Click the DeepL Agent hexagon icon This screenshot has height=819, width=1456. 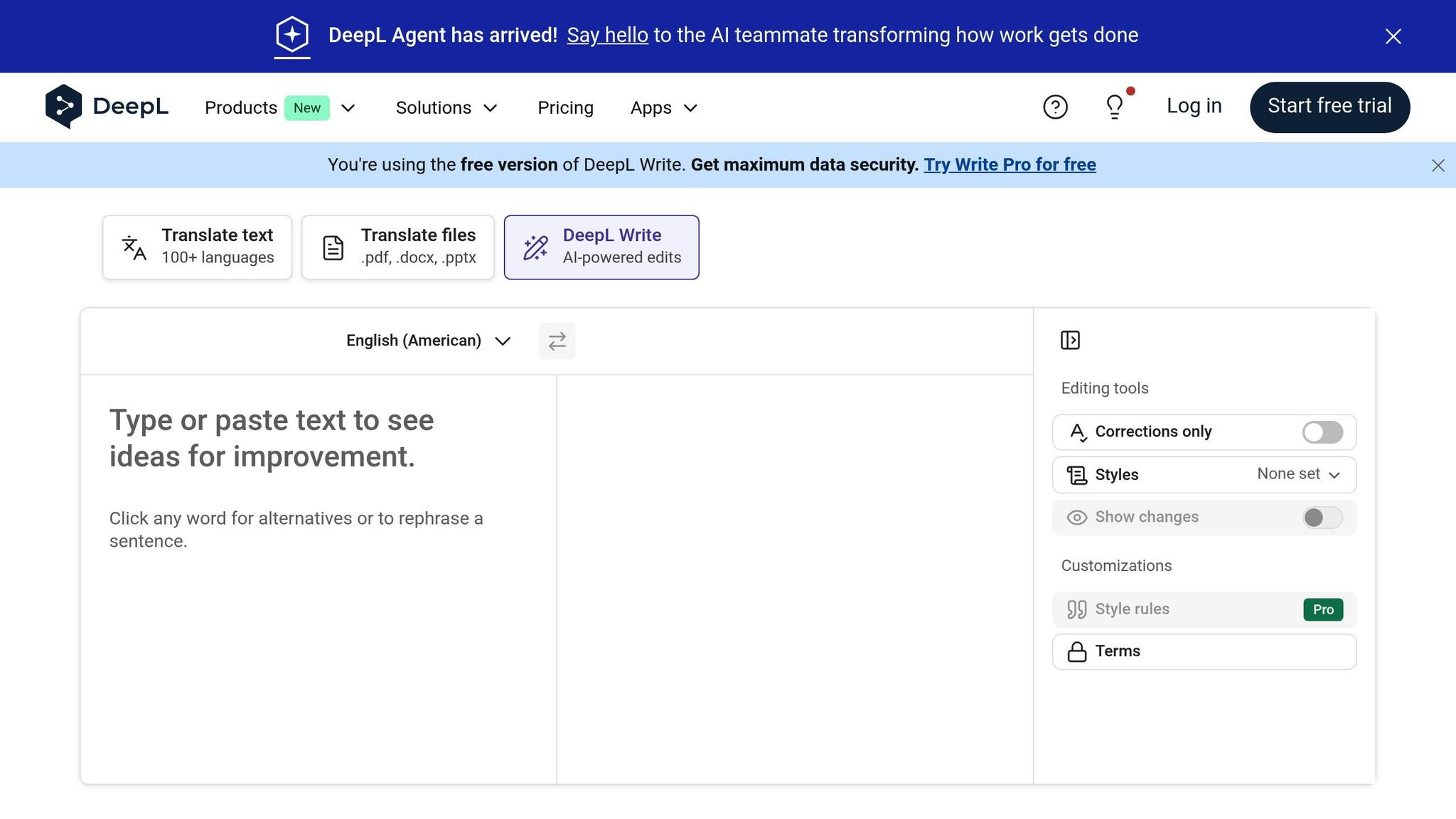click(292, 35)
